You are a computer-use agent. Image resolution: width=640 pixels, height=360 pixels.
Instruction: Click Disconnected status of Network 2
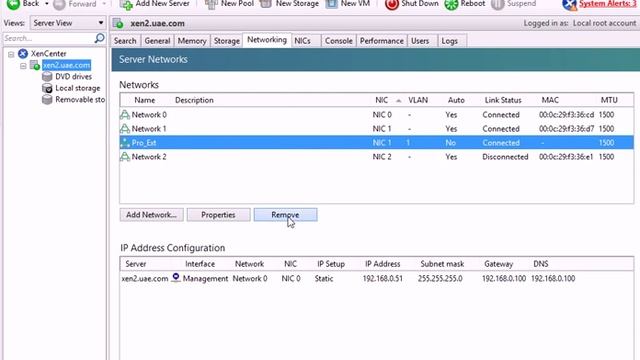click(505, 157)
